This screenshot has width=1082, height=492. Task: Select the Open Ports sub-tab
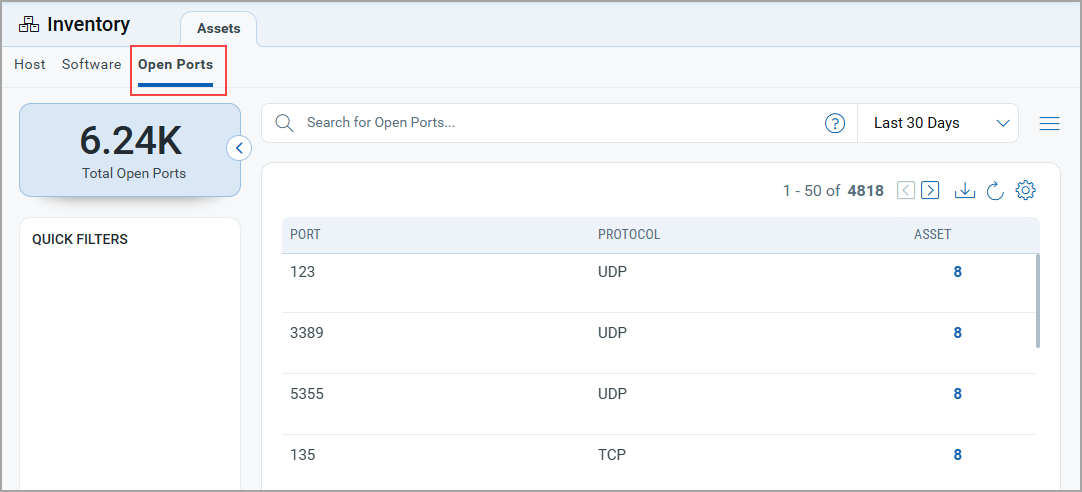pyautogui.click(x=175, y=65)
